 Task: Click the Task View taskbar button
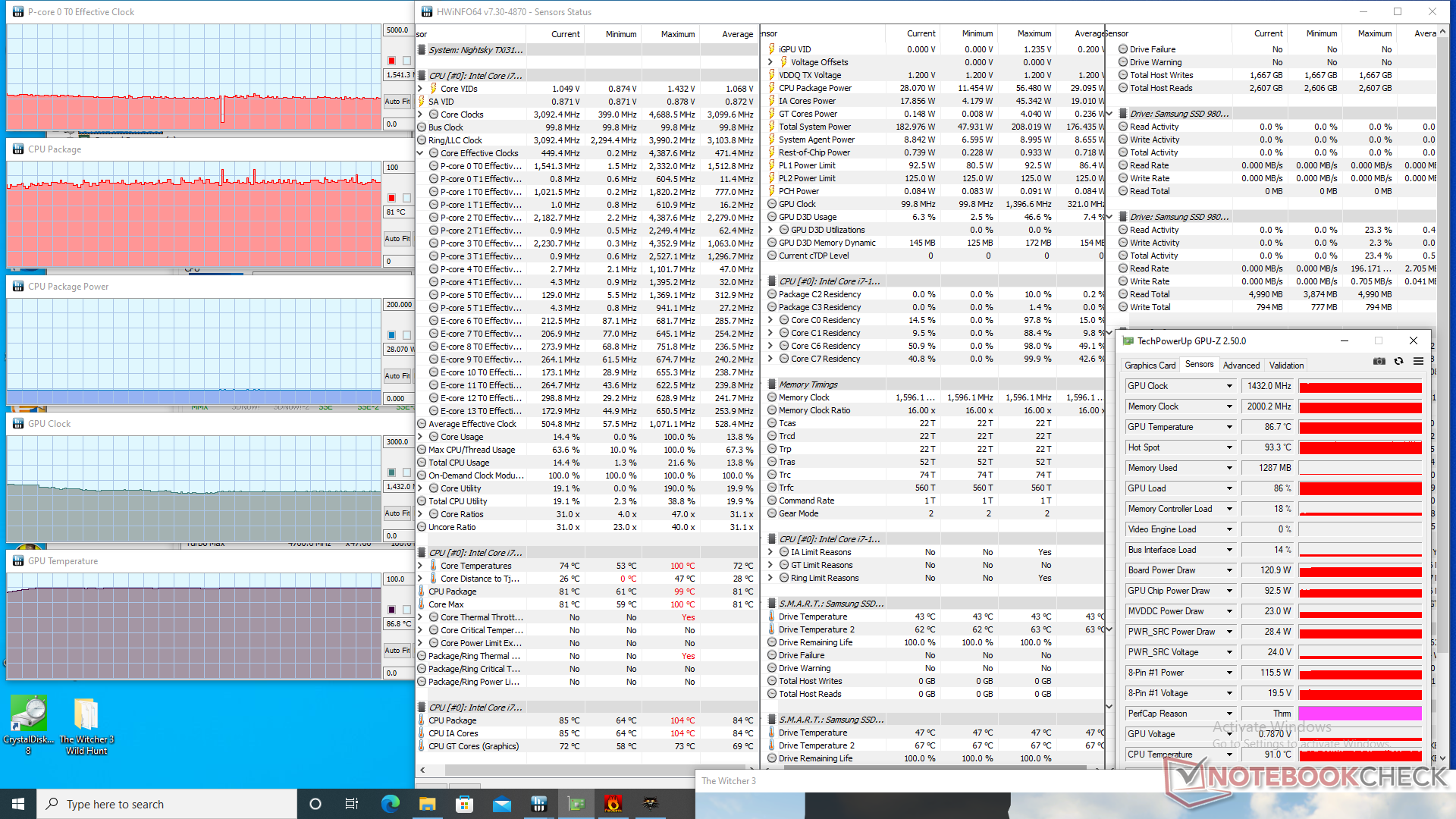[x=351, y=804]
